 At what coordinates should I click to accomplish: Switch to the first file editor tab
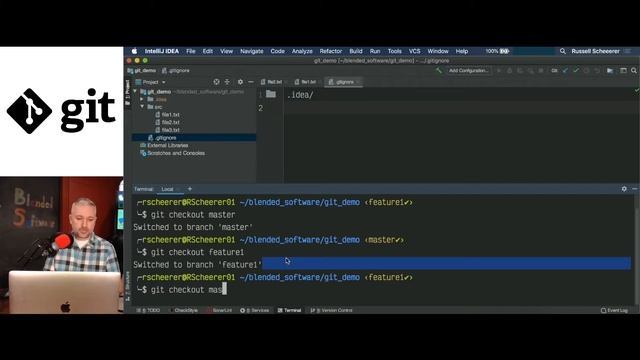273,82
